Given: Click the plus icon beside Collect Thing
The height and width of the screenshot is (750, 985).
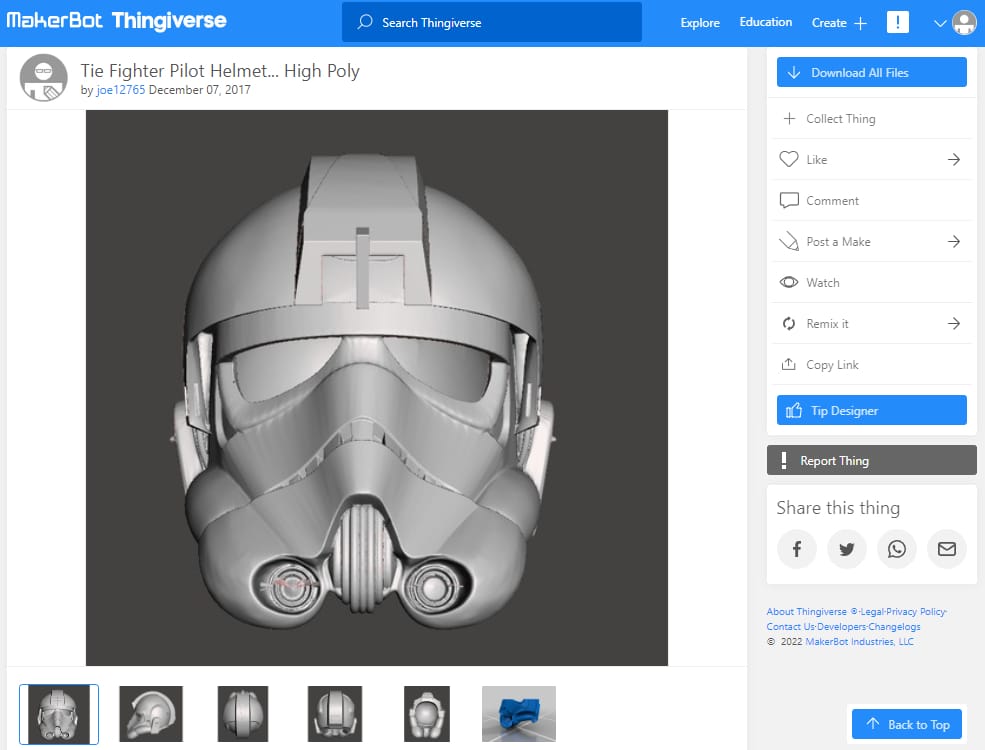Looking at the screenshot, I should 790,118.
